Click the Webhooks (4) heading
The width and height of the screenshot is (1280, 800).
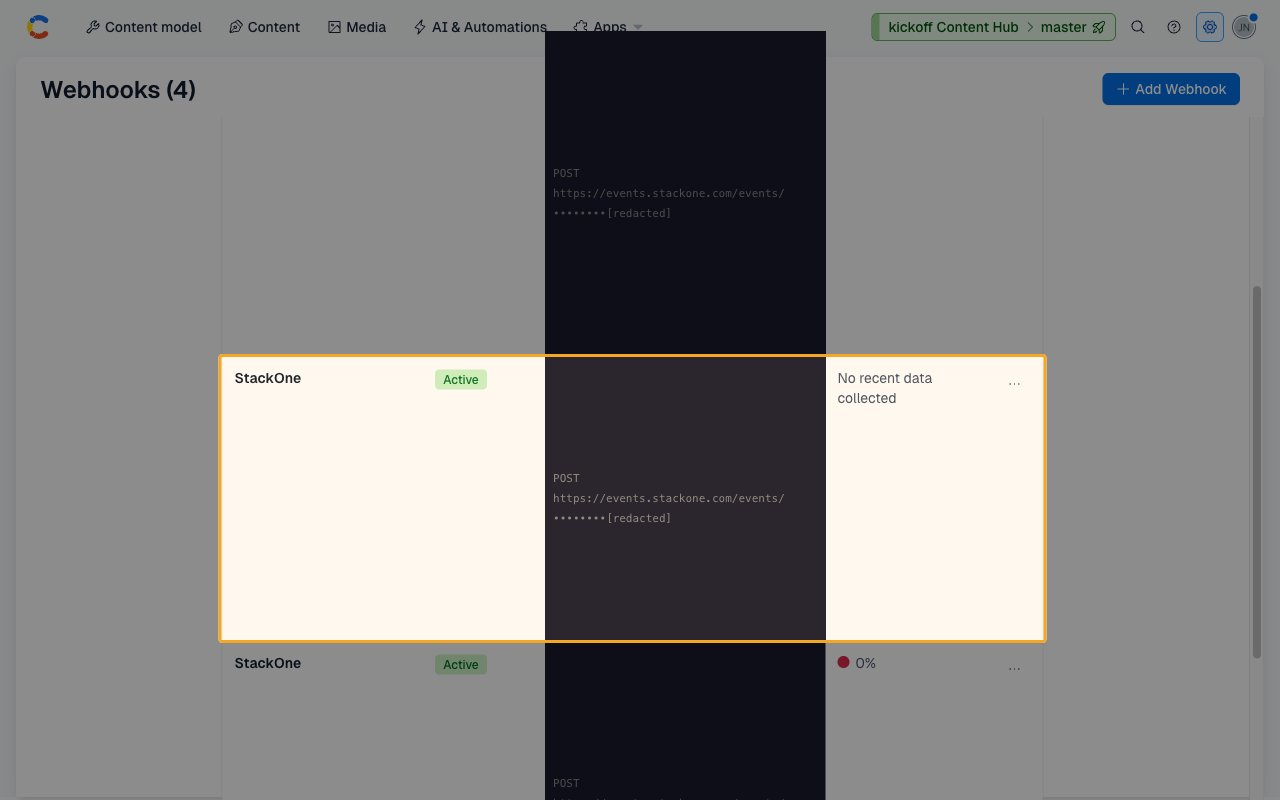[118, 90]
